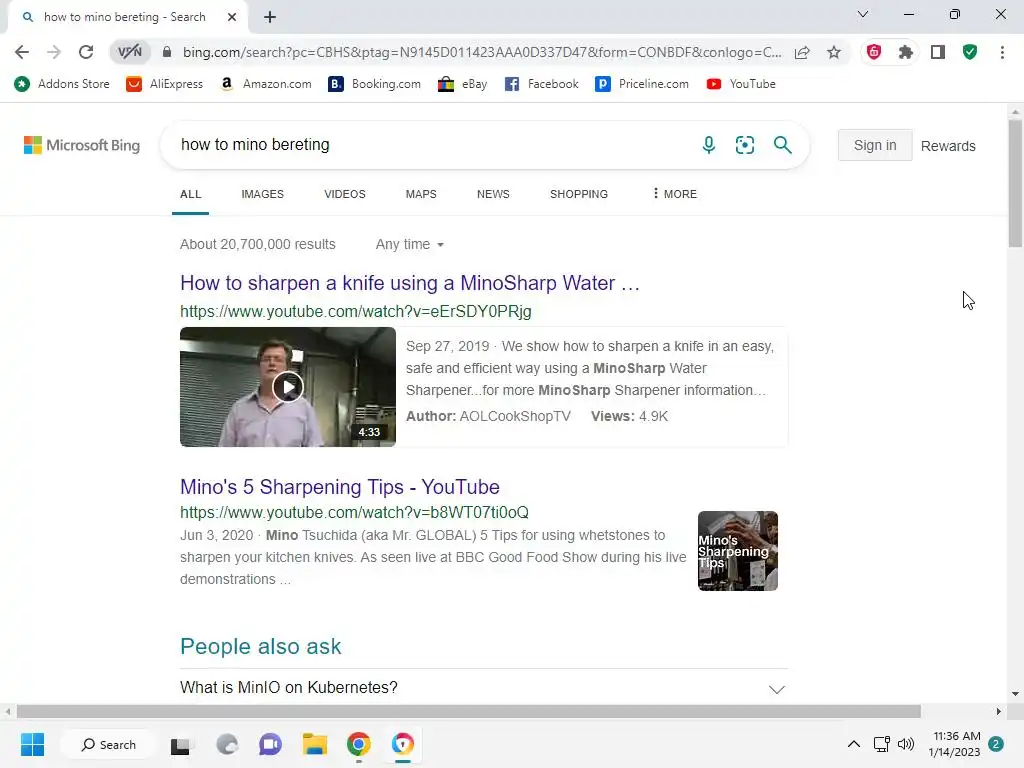Image resolution: width=1024 pixels, height=768 pixels.
Task: Show hidden system tray icons
Action: click(854, 744)
